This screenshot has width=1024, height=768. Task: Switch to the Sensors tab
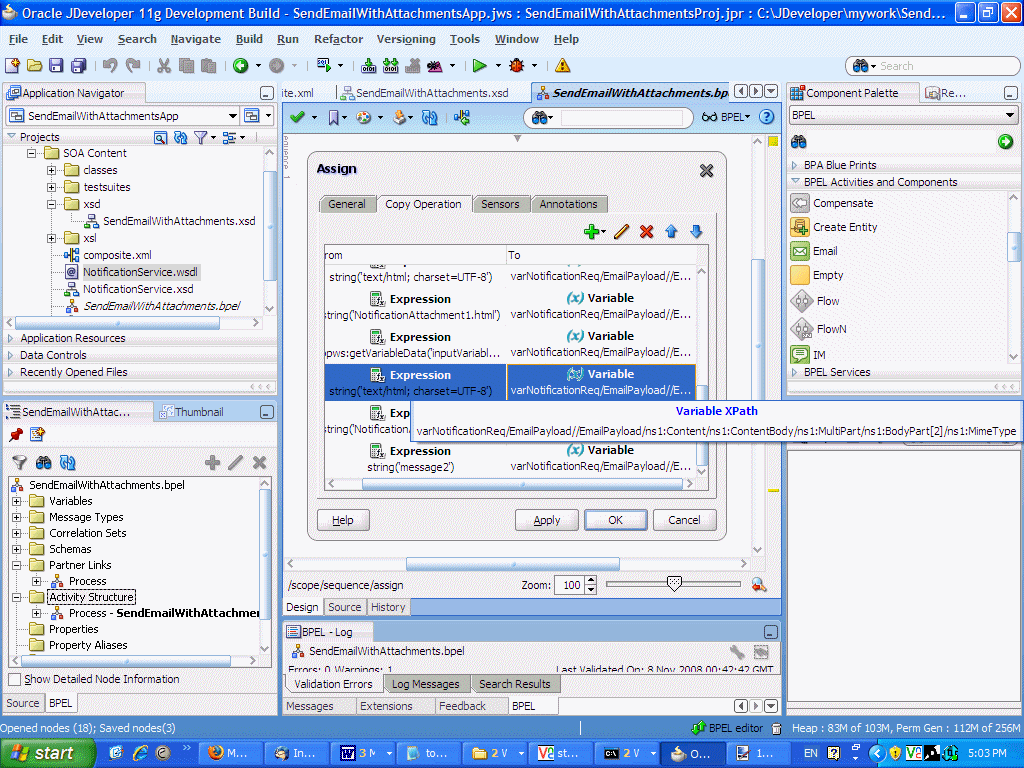[x=500, y=204]
